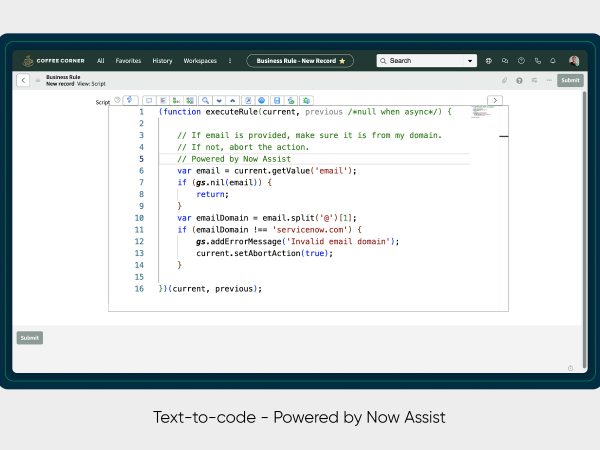Viewport: 600px width, 450px height.
Task: Click line number 5 in the gutter
Action: point(141,159)
